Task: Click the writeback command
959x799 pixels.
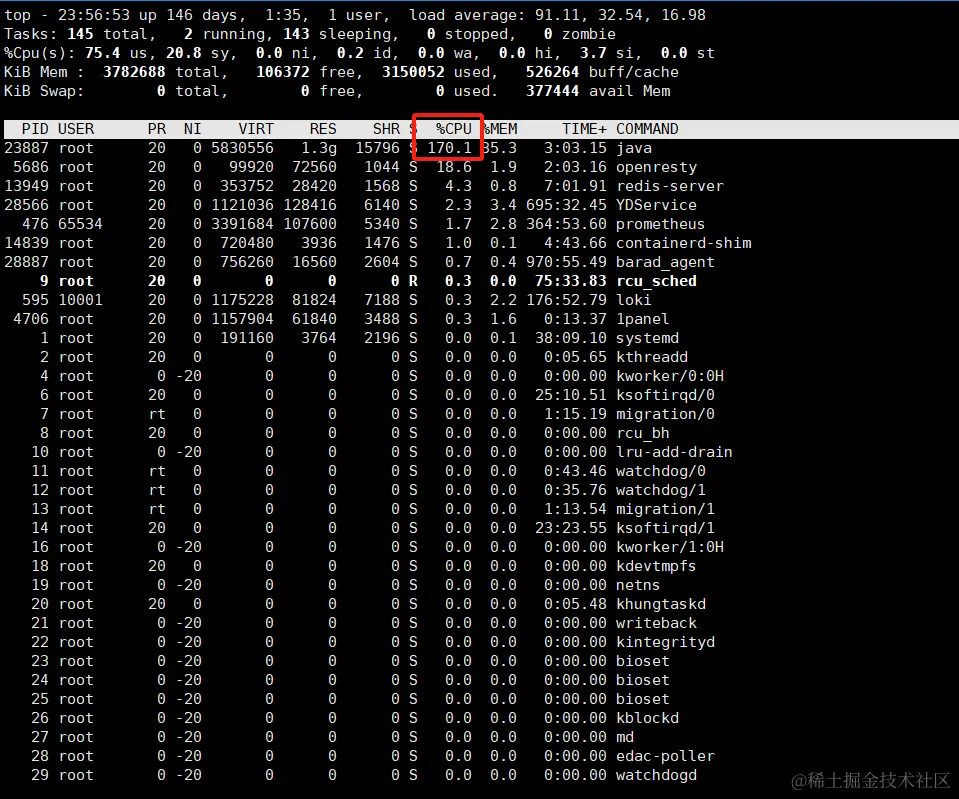Action: click(x=656, y=622)
